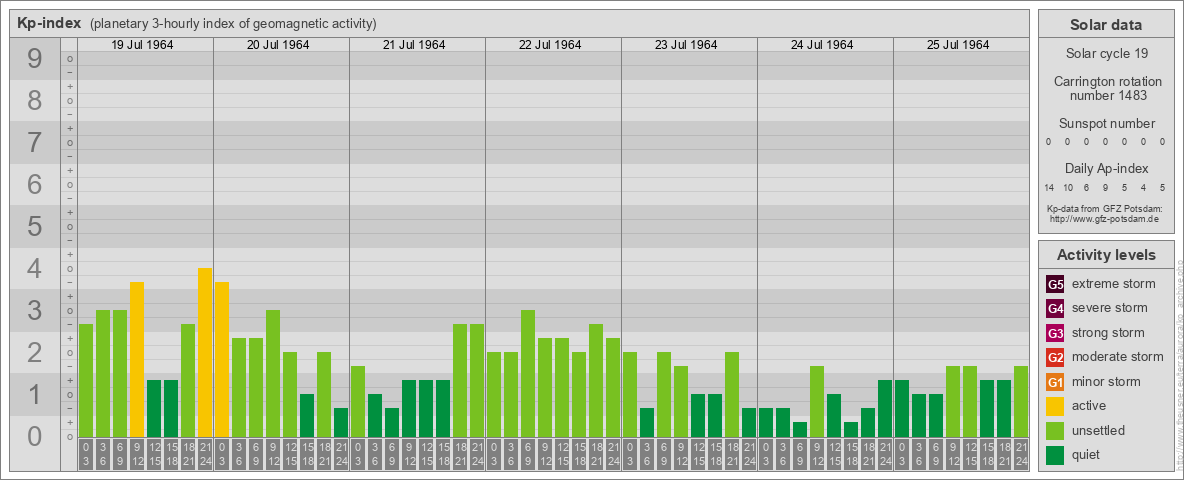Click the strong storm legend label
The image size is (1184, 480).
tap(1108, 333)
